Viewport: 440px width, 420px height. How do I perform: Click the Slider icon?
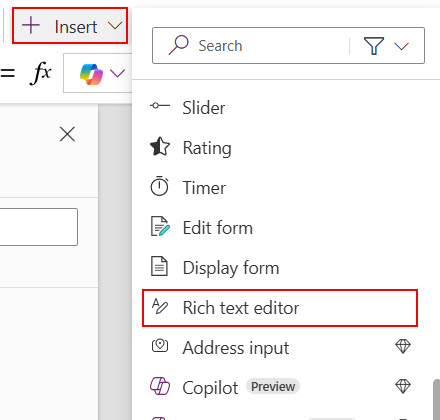pyautogui.click(x=160, y=106)
